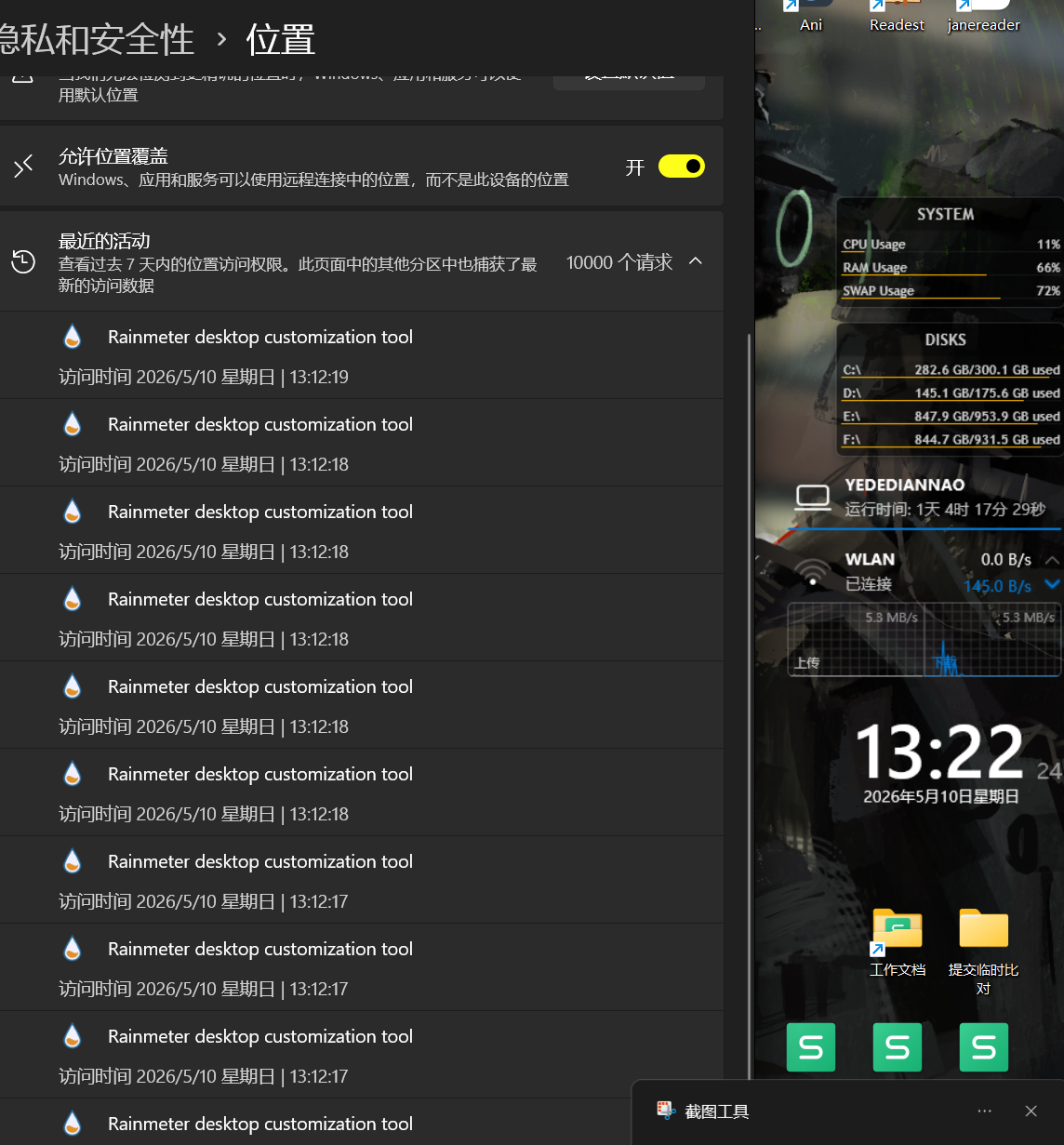1064x1145 pixels.
Task: Click the settings page vertical scrollbar
Action: (749, 707)
